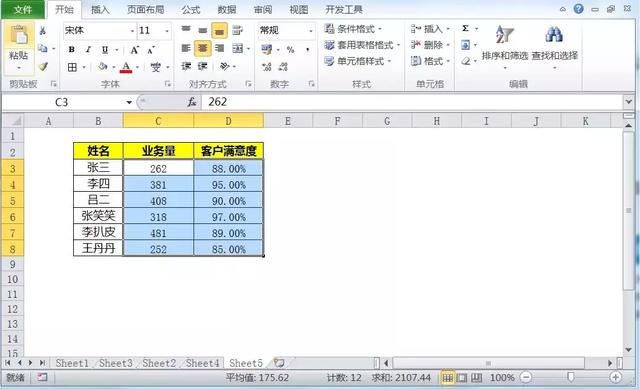
Task: Click the phonetic guide (变) icon
Action: point(156,67)
